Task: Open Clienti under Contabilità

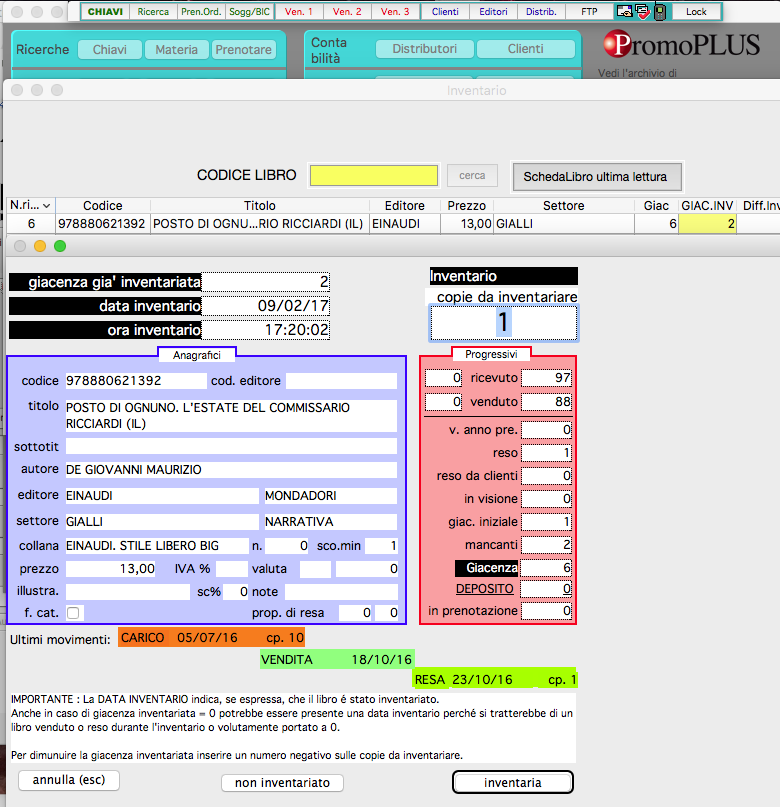Action: pyautogui.click(x=525, y=49)
